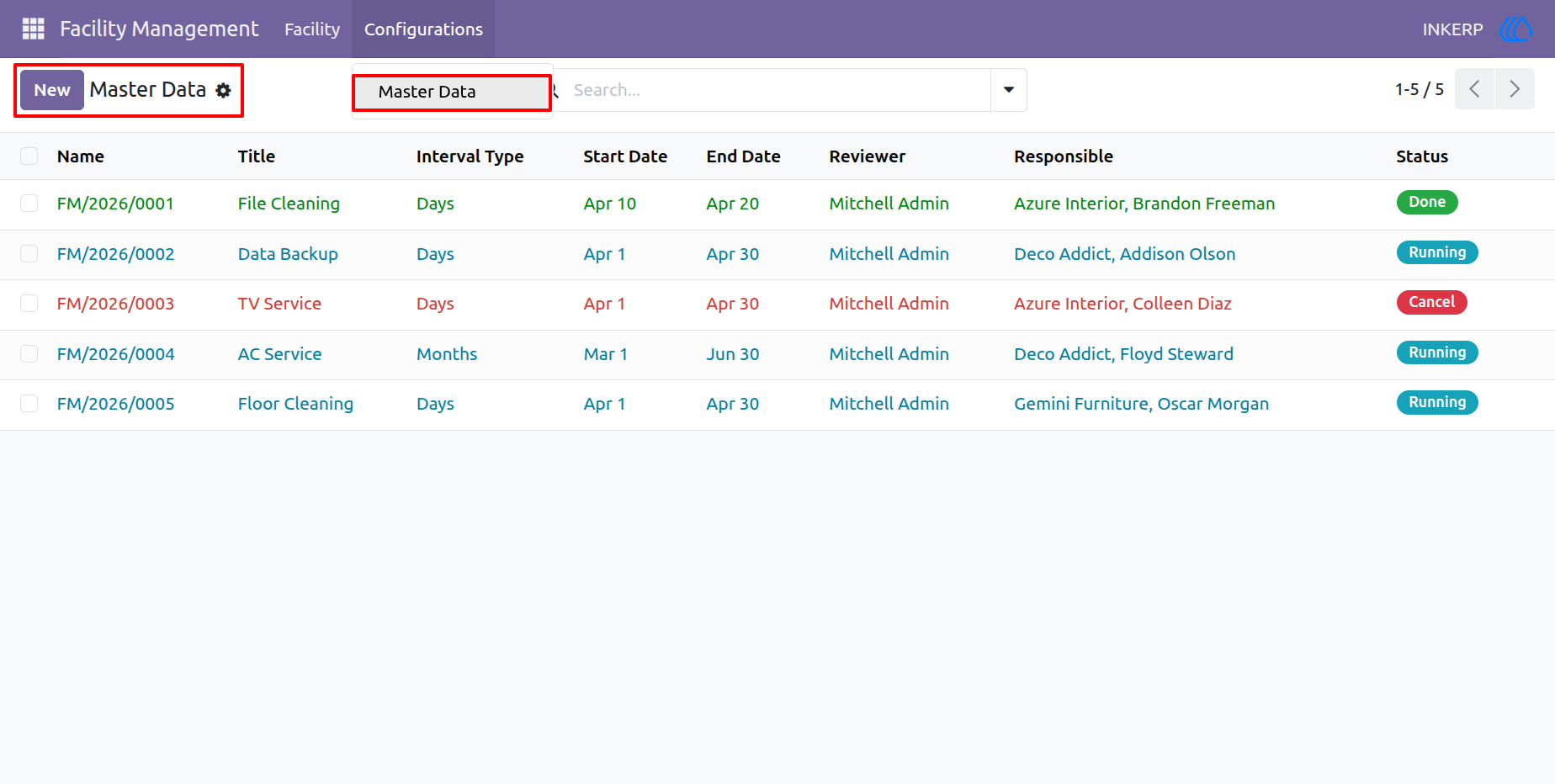The image size is (1555, 784).
Task: Go to the previous page arrow
Action: (1474, 89)
